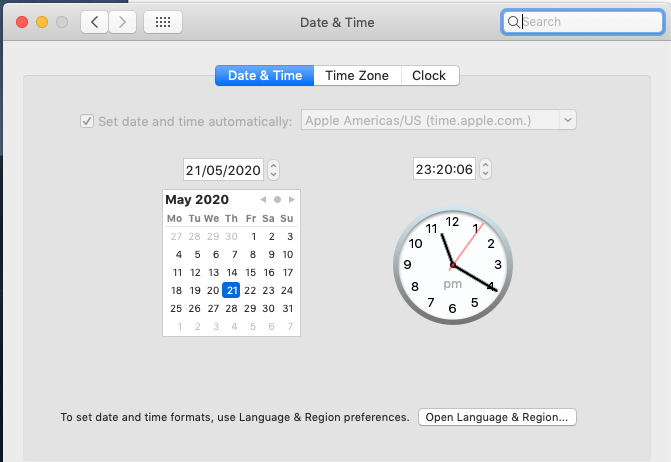Show all preferences grid icon

(163, 22)
